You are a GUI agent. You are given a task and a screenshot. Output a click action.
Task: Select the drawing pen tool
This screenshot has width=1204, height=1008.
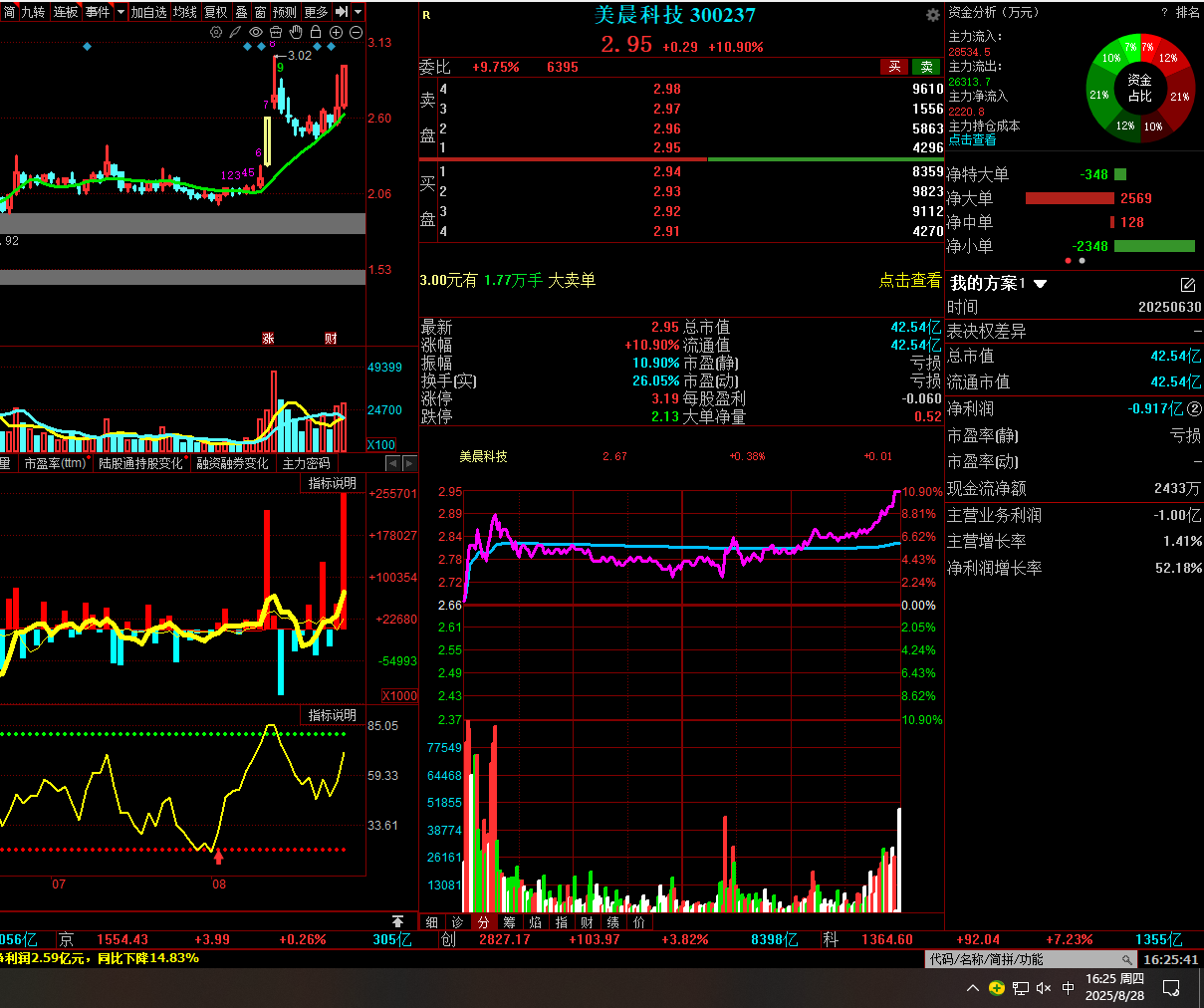coord(236,32)
